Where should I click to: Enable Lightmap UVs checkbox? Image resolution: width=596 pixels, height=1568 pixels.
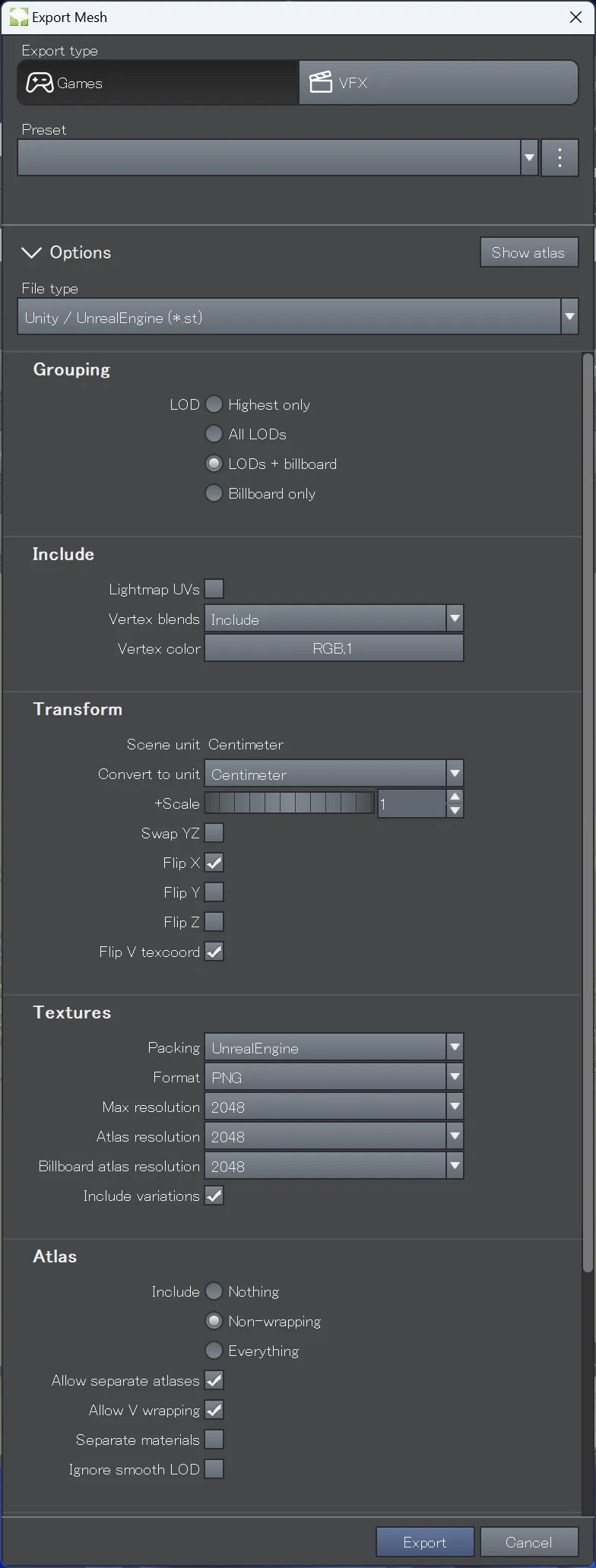tap(214, 588)
